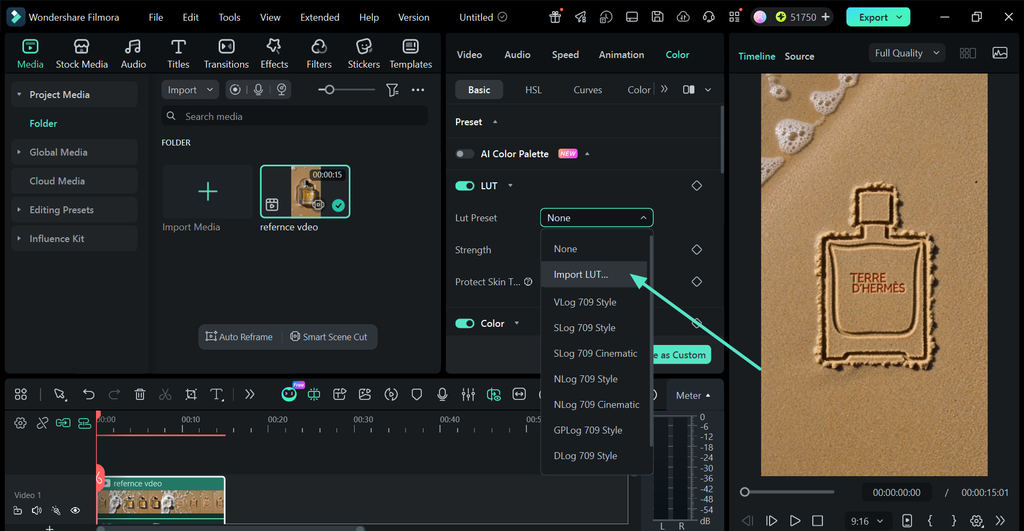Open the Media tab
The width and height of the screenshot is (1024, 531).
(x=30, y=54)
